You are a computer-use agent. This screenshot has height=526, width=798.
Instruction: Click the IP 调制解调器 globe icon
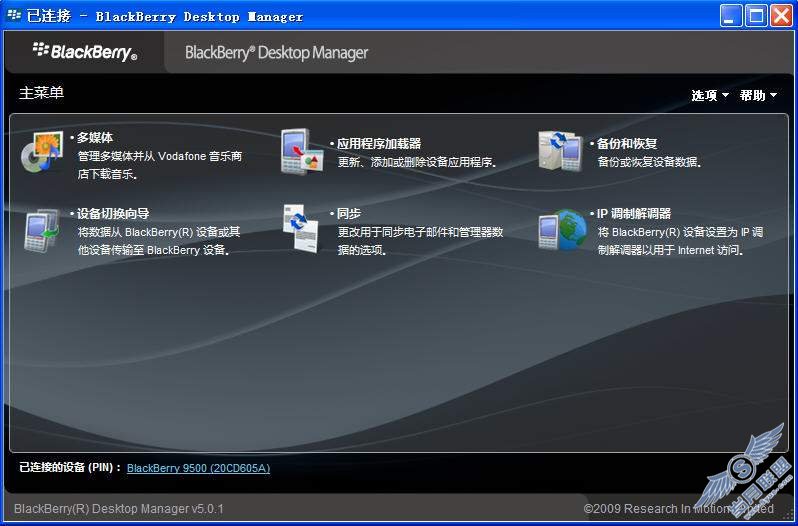[x=563, y=230]
